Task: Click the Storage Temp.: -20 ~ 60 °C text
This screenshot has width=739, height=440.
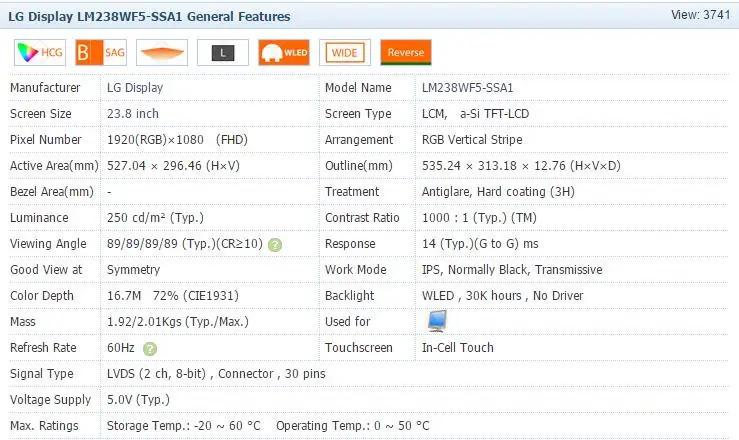Action: point(184,426)
